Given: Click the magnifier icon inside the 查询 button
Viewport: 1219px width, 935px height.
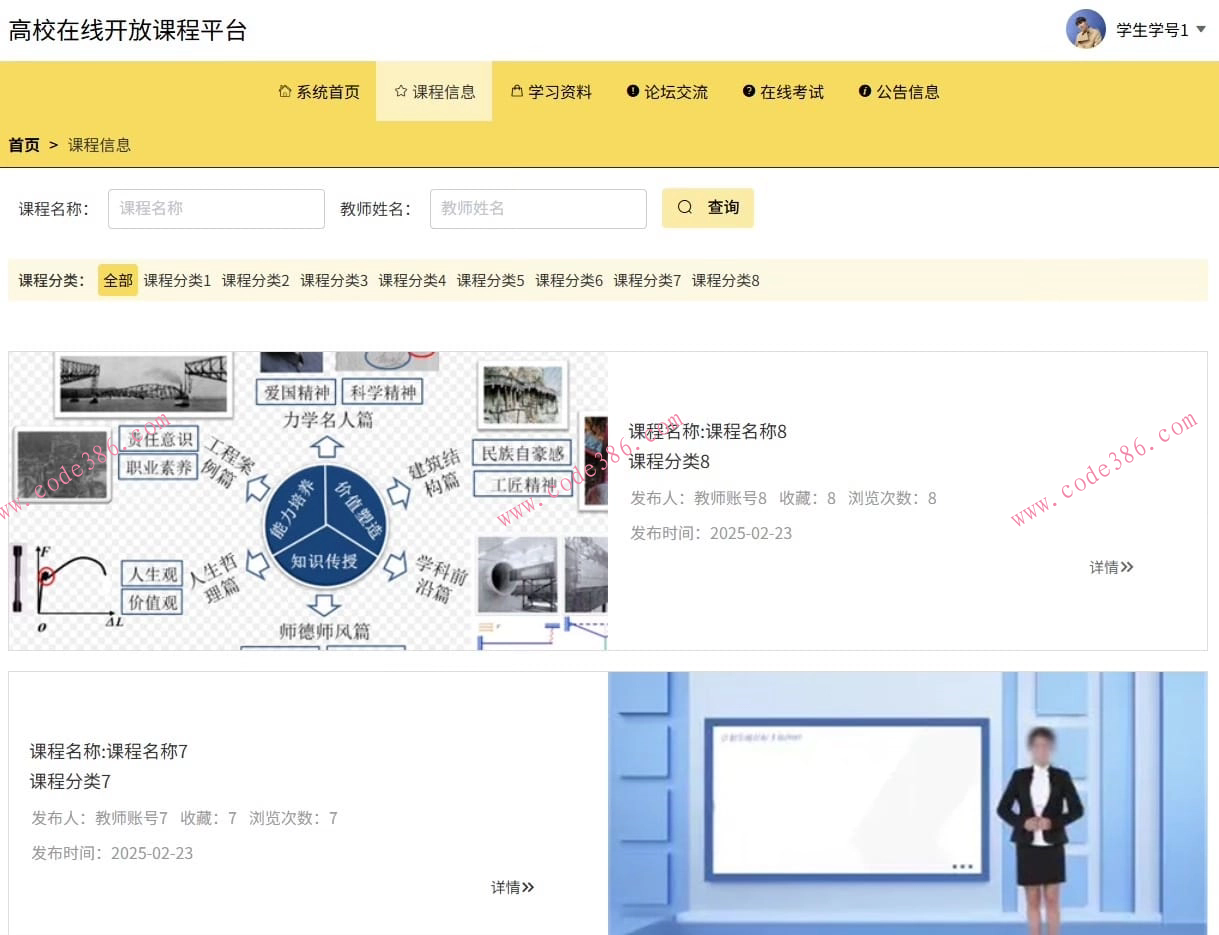Looking at the screenshot, I should [x=684, y=207].
